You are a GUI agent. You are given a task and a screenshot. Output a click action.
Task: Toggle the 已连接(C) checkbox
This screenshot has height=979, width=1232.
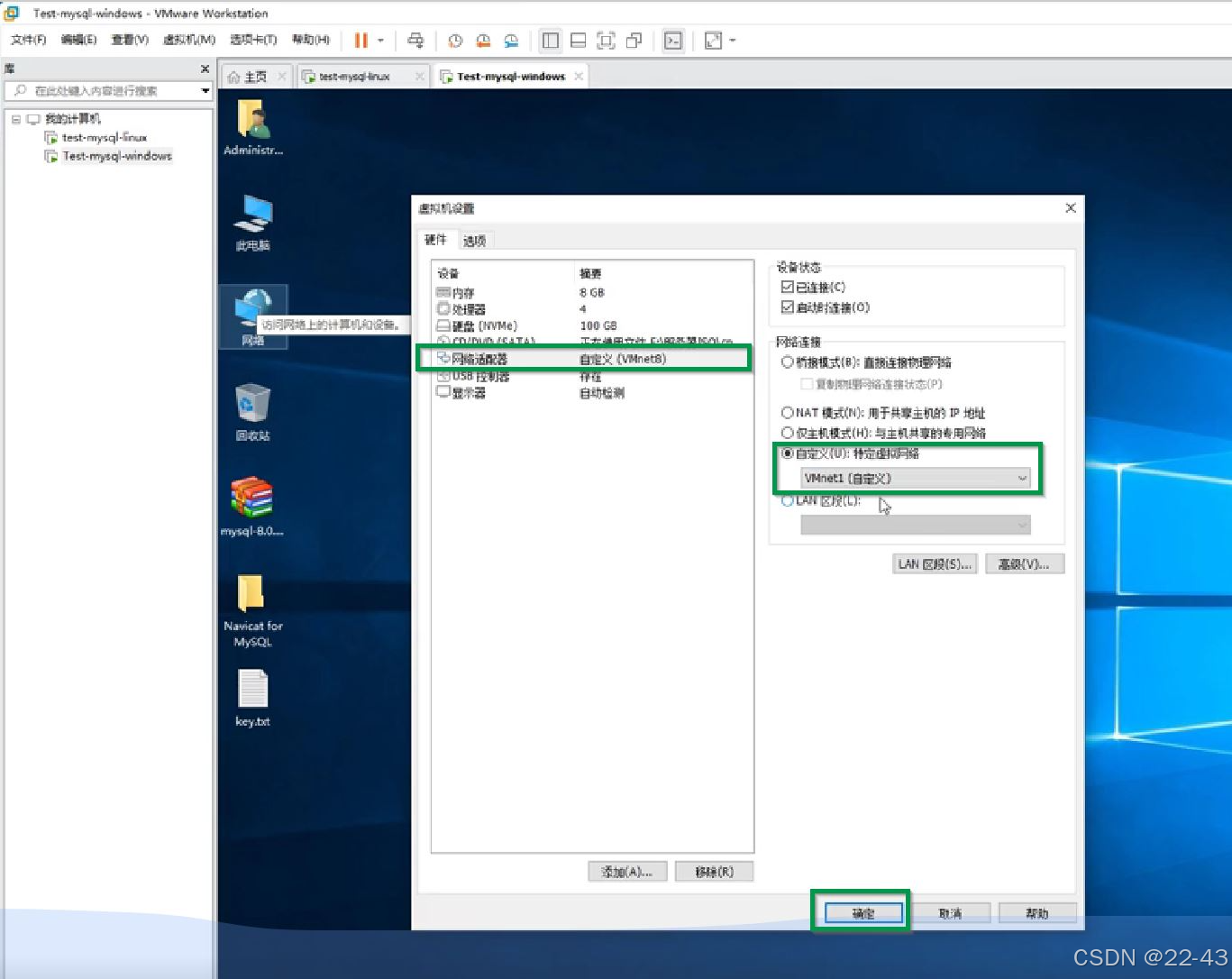787,288
